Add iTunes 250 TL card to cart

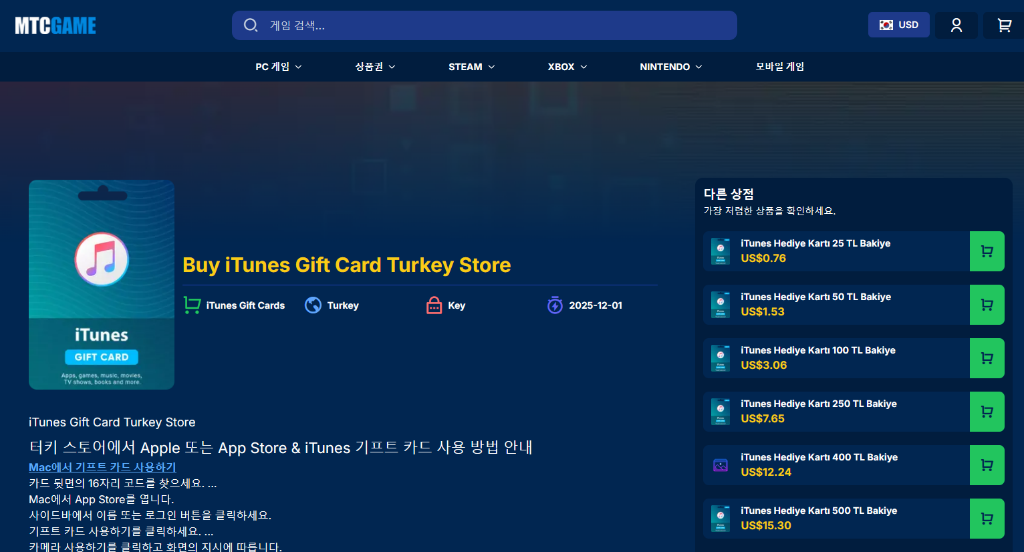pos(986,411)
